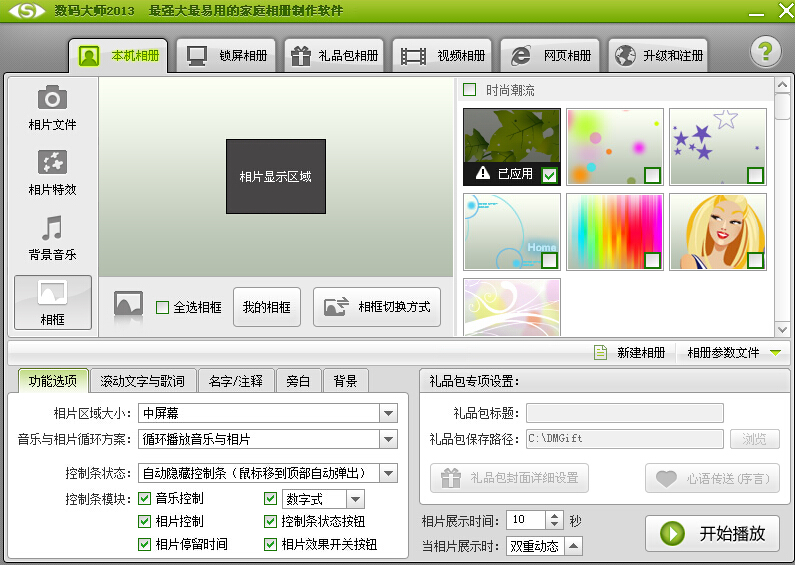
Task: Click the 新建相册 new album icon
Action: click(601, 353)
